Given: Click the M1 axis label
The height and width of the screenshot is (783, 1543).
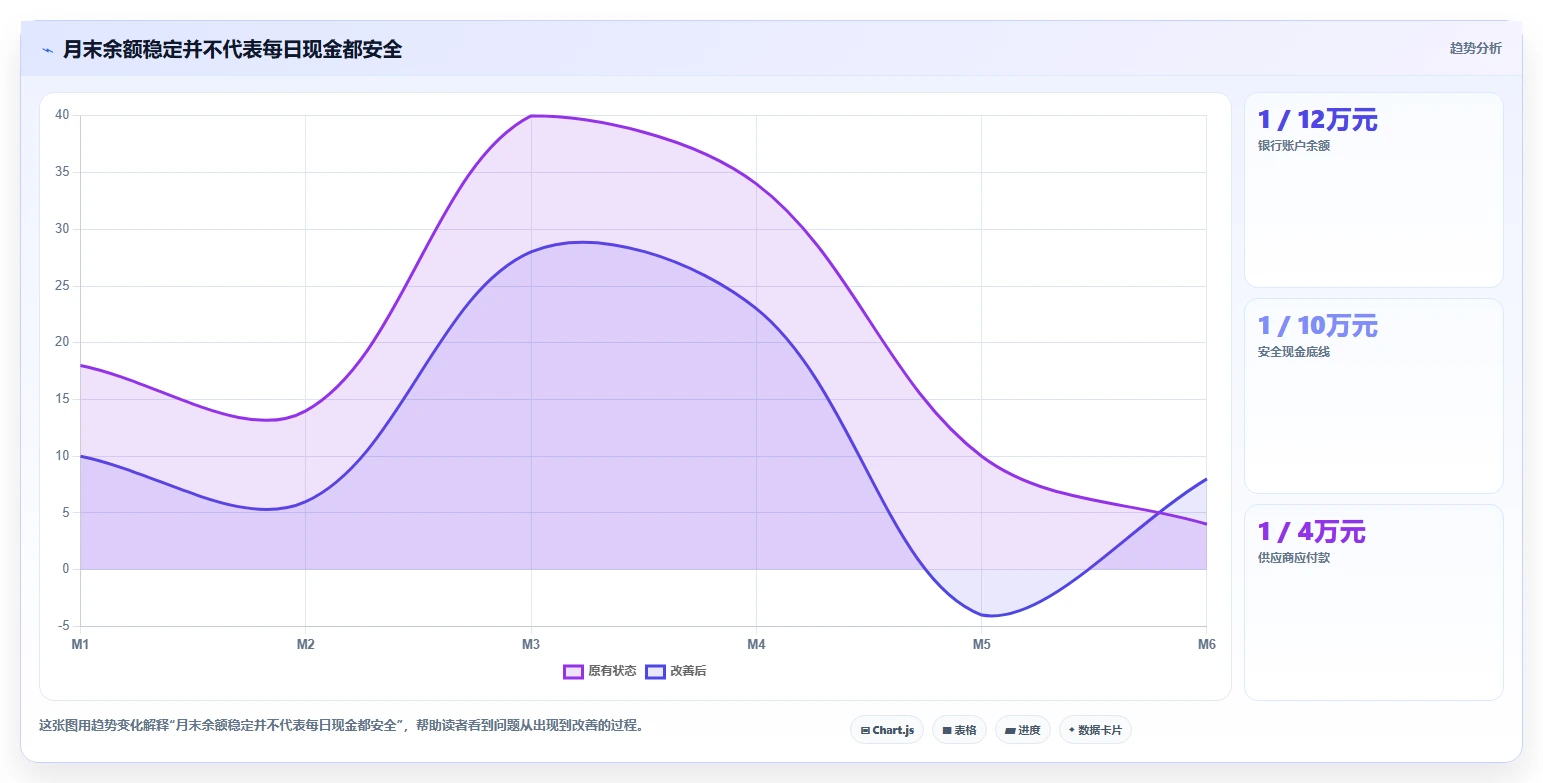Looking at the screenshot, I should (x=80, y=644).
